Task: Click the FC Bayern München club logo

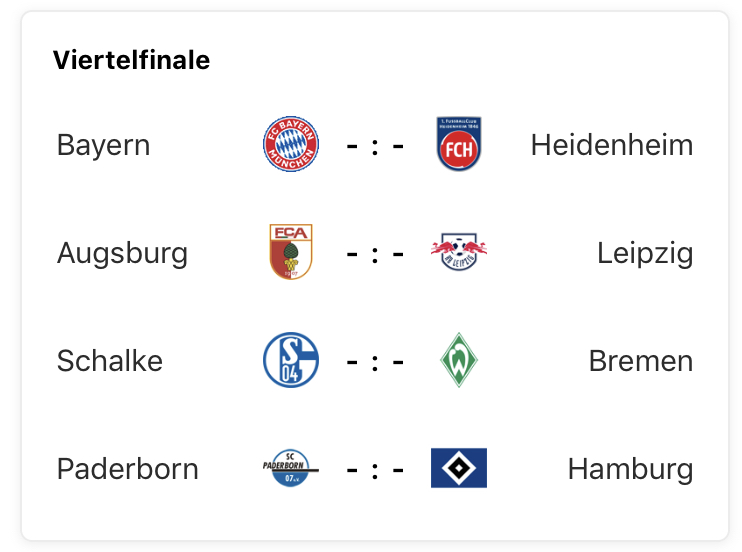Action: coord(291,144)
